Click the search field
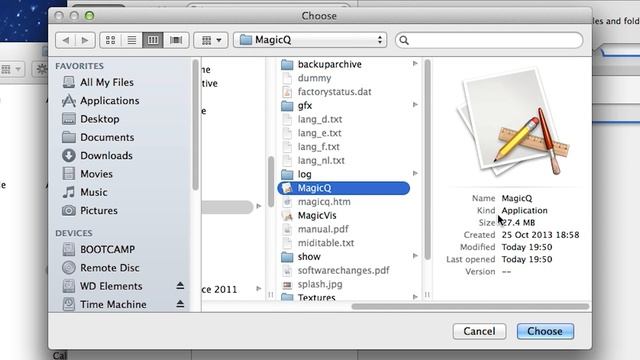640x360 pixels. pos(489,40)
